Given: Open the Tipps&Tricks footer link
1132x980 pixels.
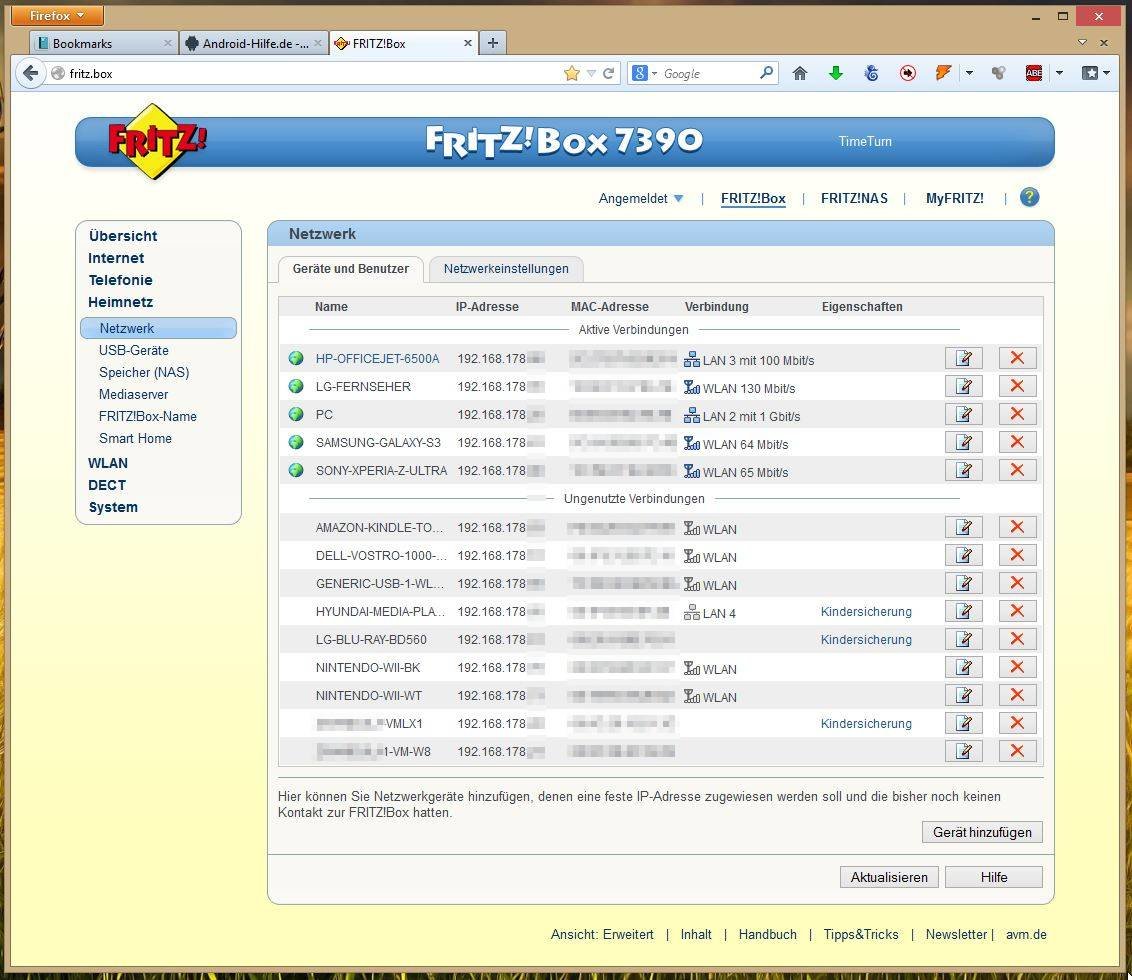Looking at the screenshot, I should 861,935.
